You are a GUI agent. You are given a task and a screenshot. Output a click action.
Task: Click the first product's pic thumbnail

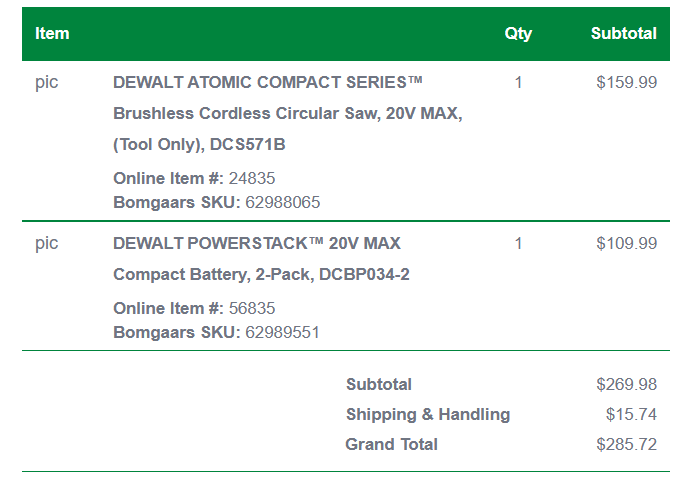[x=47, y=82]
